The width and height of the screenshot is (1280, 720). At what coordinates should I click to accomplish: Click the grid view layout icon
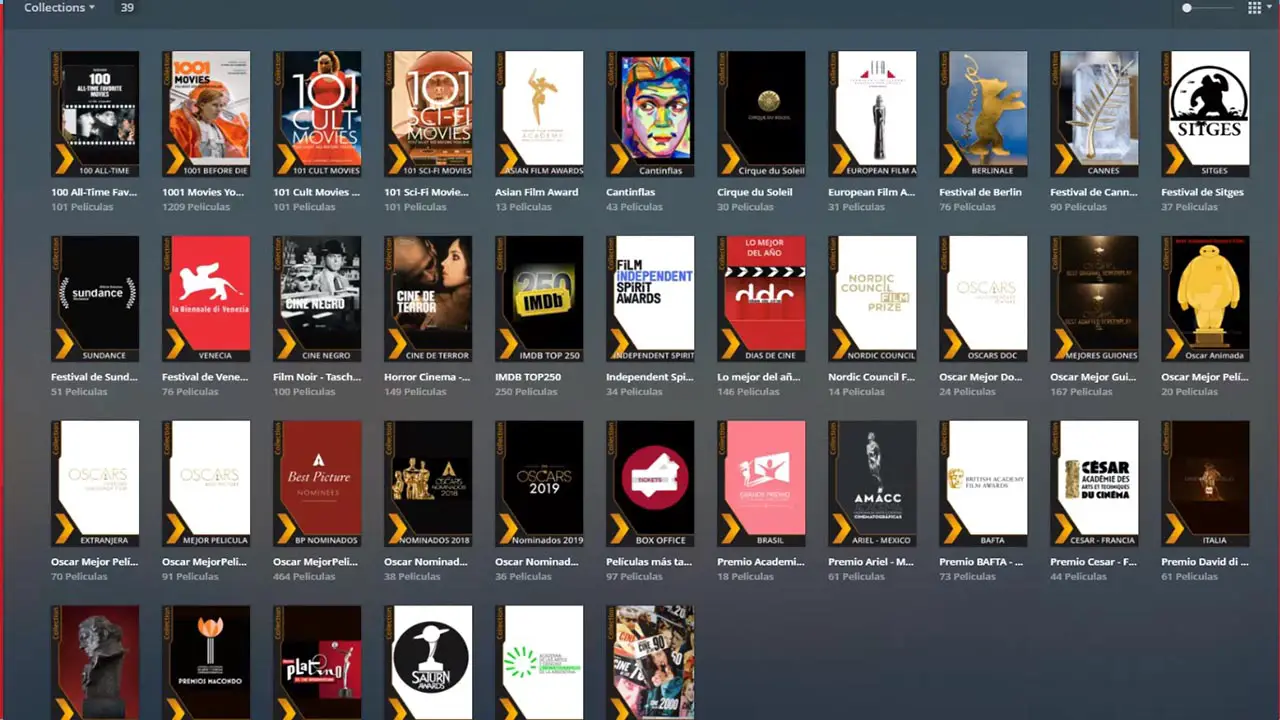tap(1254, 8)
